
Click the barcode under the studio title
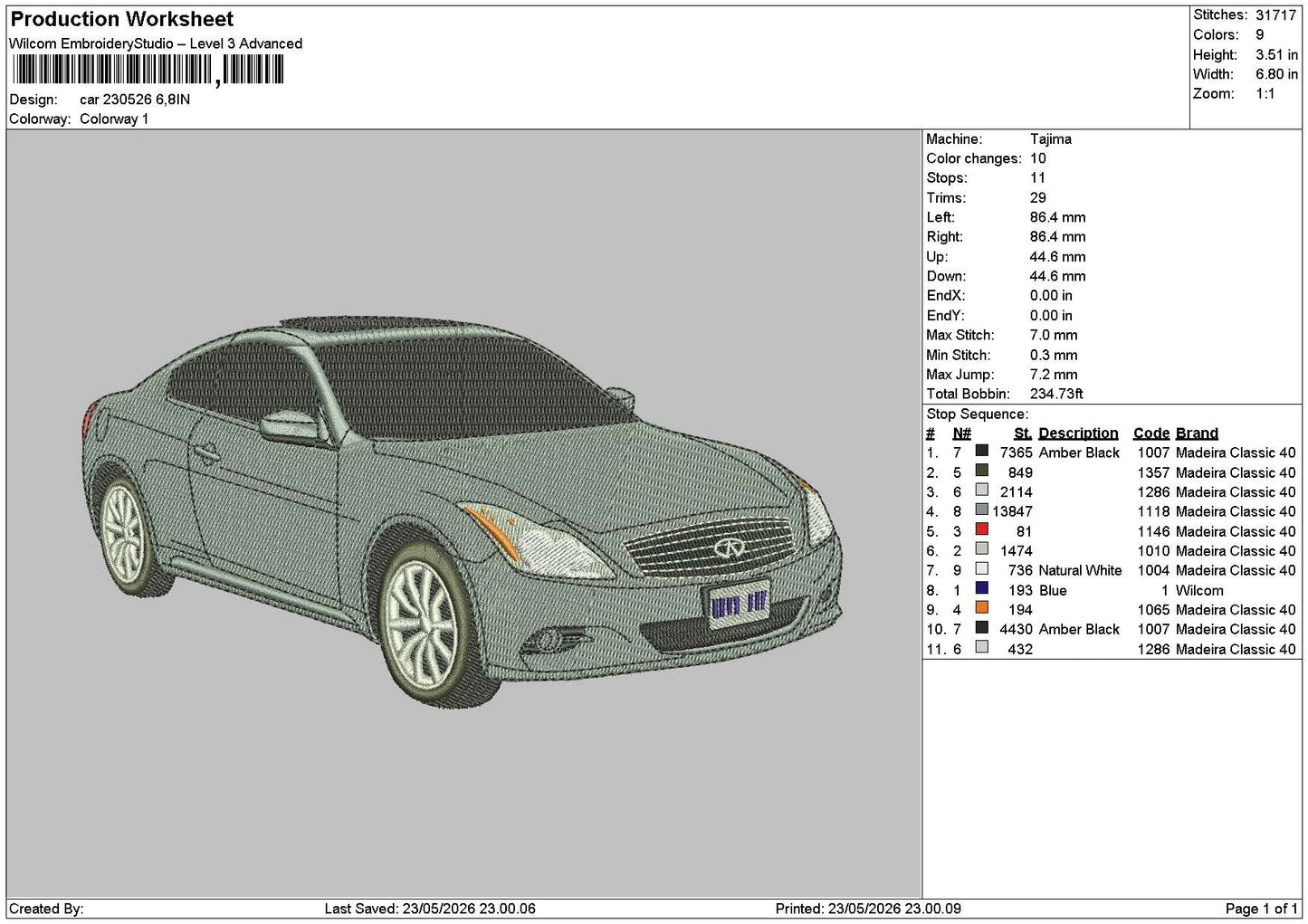click(147, 70)
